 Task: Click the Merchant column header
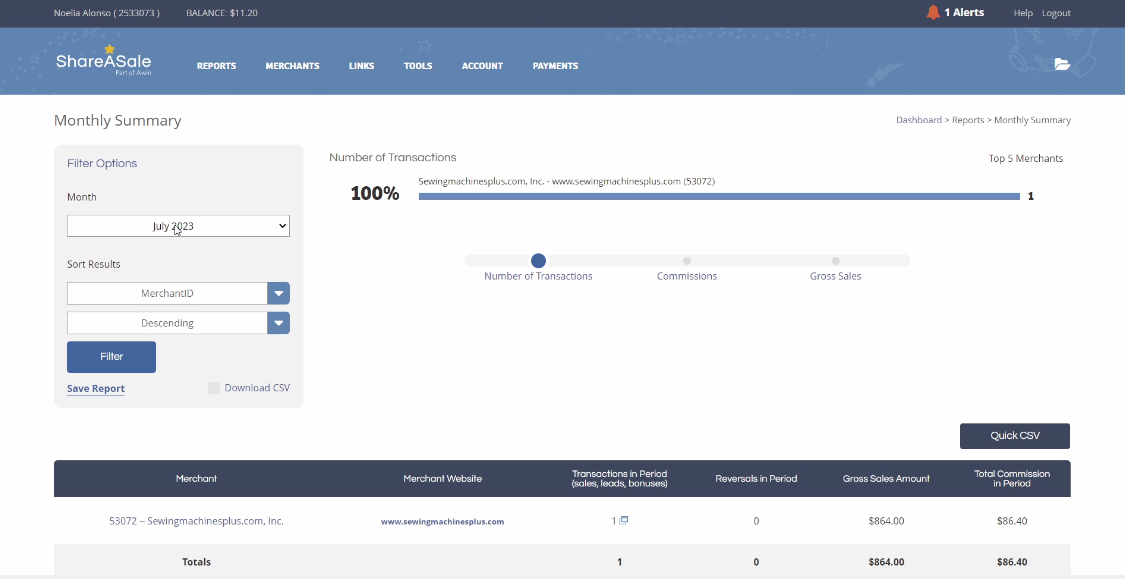coord(197,479)
